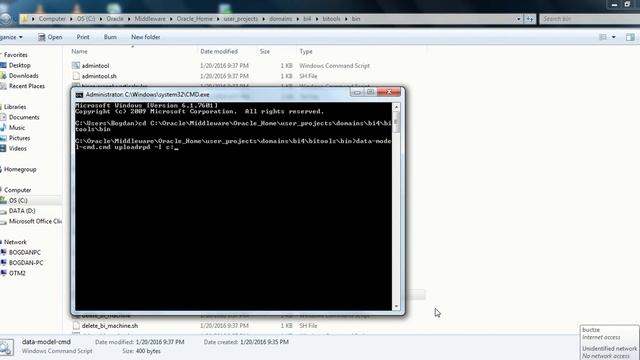
Task: Open Pictures library
Action: pos(19,138)
